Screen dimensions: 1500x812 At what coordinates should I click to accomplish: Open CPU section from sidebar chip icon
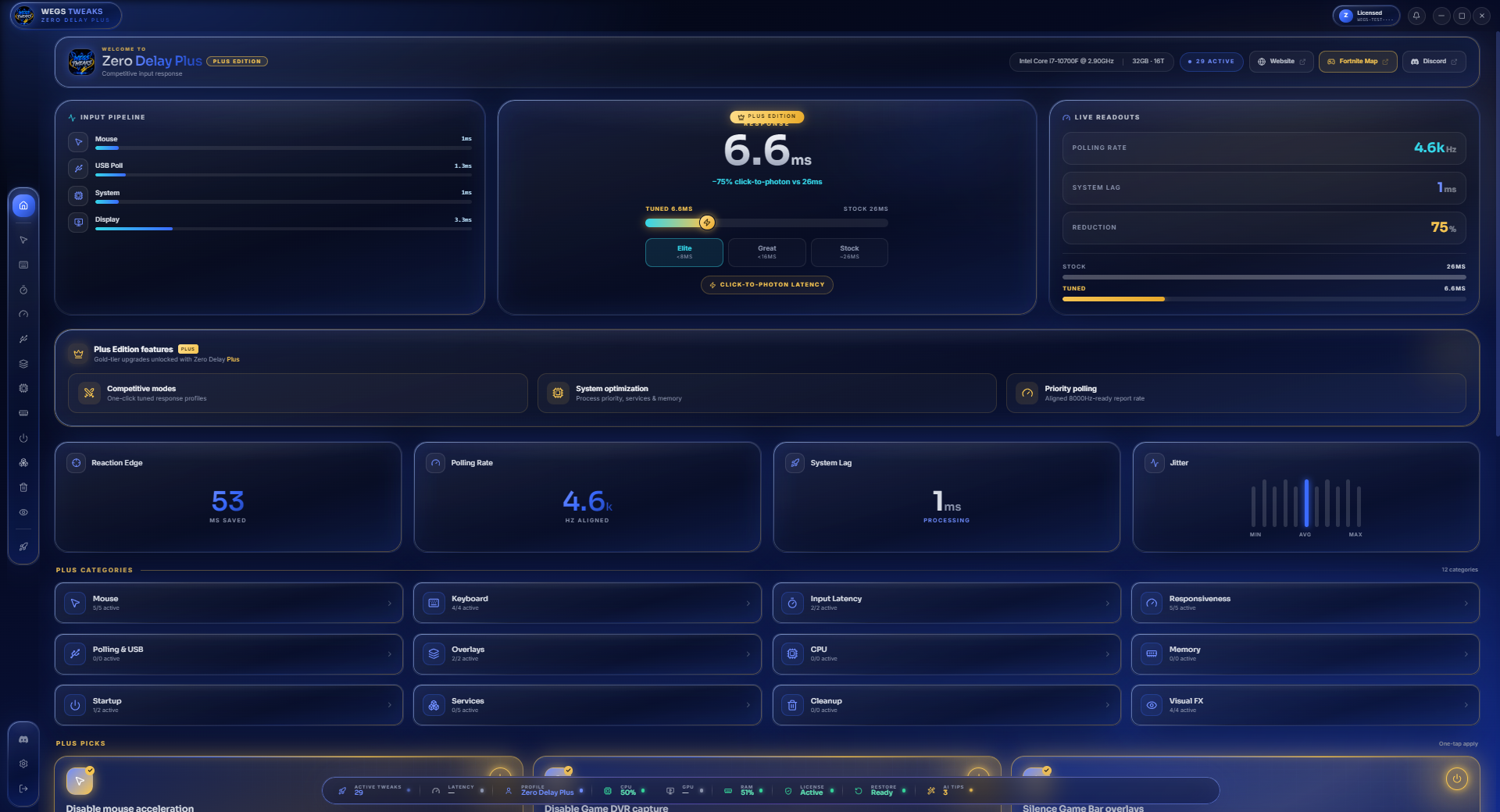click(23, 388)
